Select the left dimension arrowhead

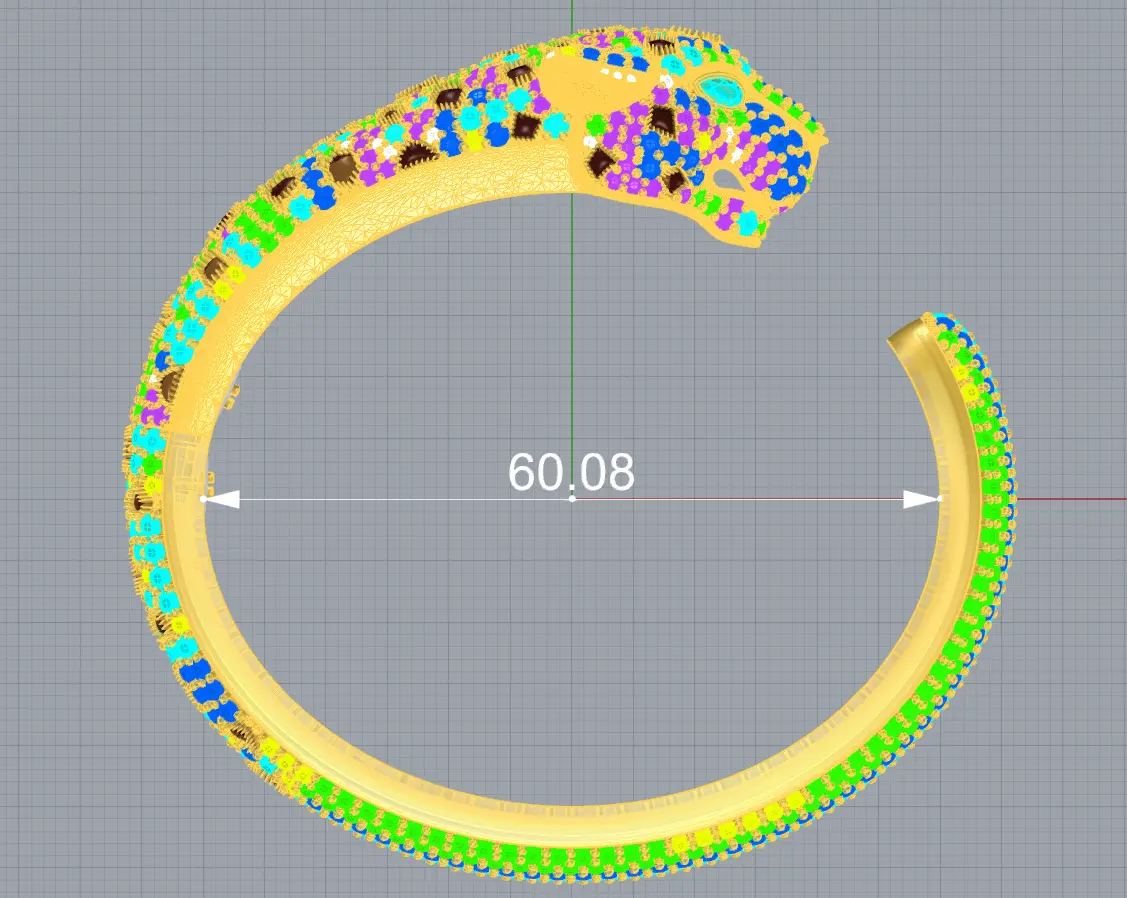coord(223,498)
